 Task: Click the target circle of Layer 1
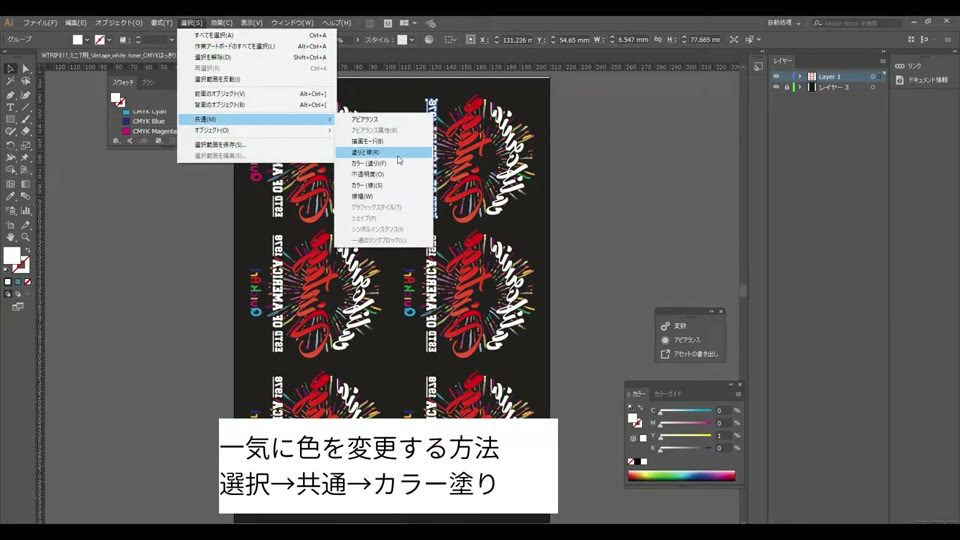point(872,77)
